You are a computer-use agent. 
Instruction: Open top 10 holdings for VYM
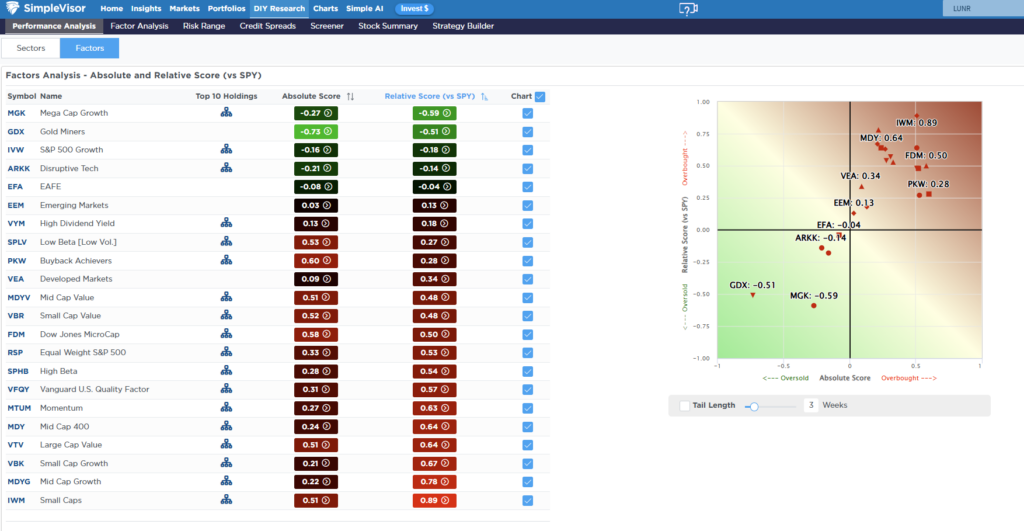point(226,223)
